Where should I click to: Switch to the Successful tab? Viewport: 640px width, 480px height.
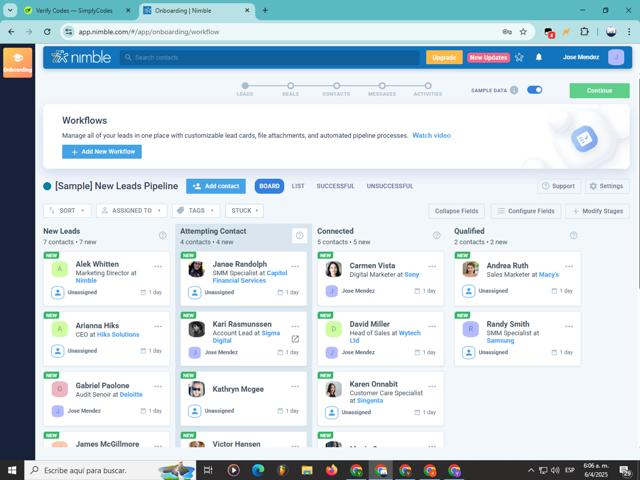click(x=335, y=186)
